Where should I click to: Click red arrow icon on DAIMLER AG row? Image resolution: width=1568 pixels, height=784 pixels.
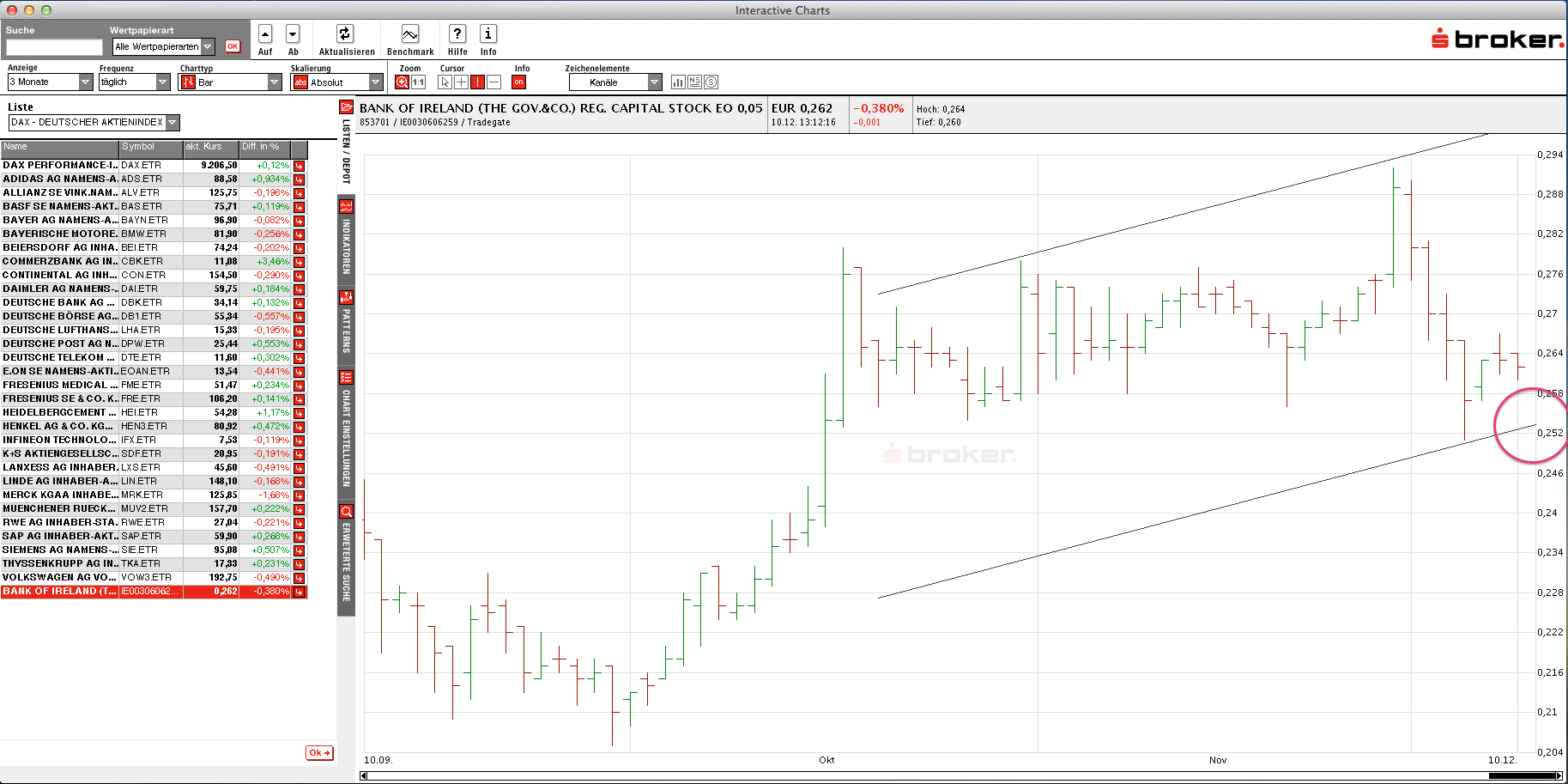[x=299, y=289]
